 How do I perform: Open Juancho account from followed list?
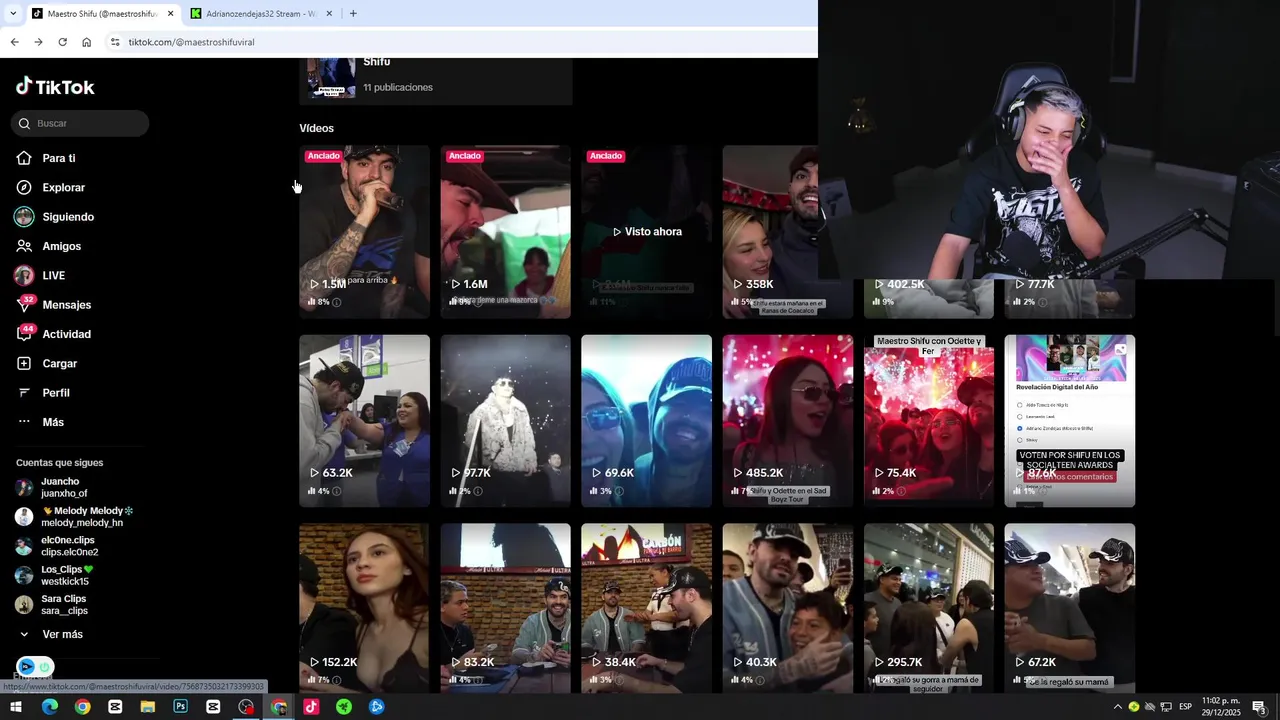coord(64,487)
